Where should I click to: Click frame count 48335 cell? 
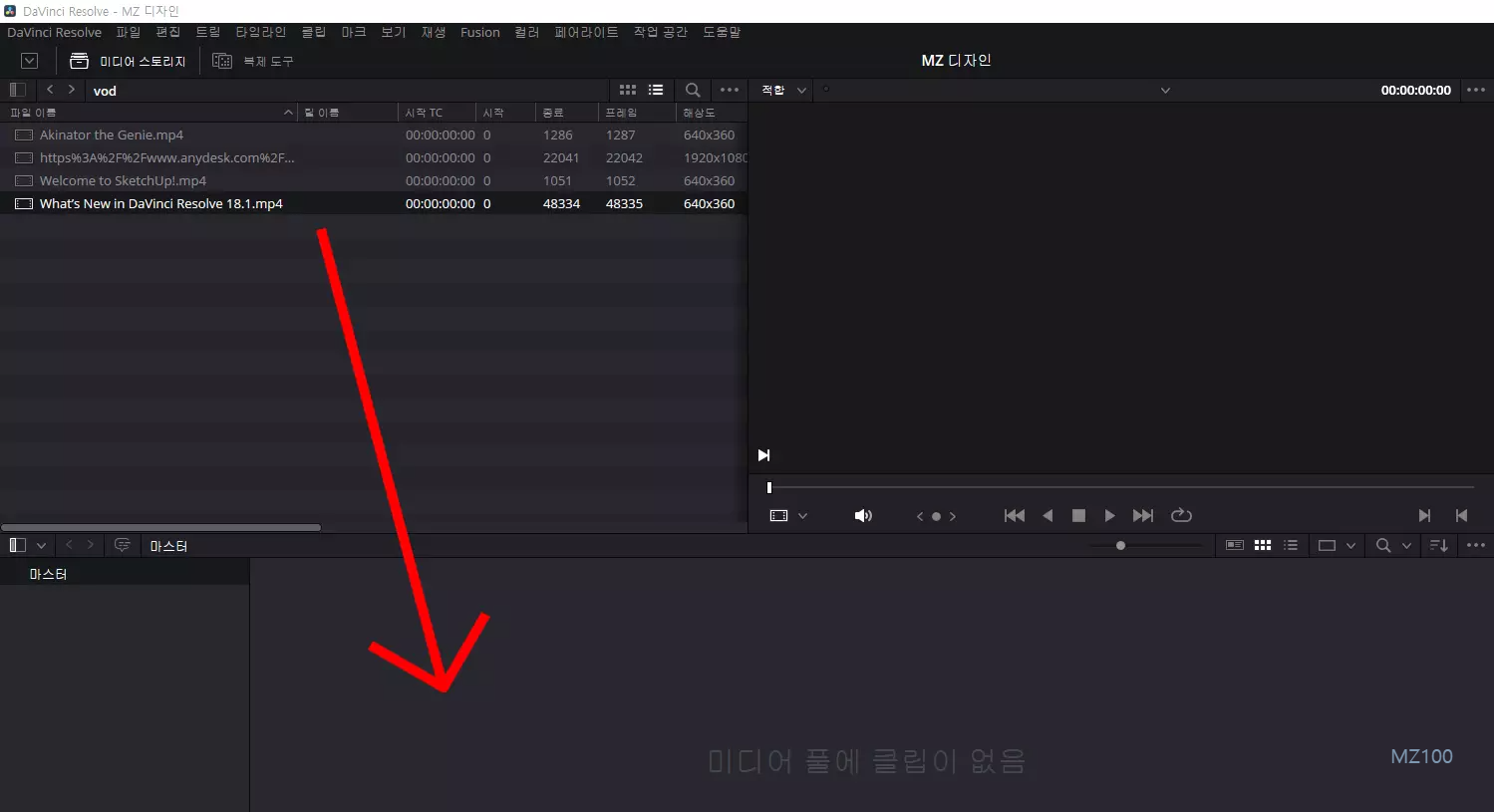point(624,203)
